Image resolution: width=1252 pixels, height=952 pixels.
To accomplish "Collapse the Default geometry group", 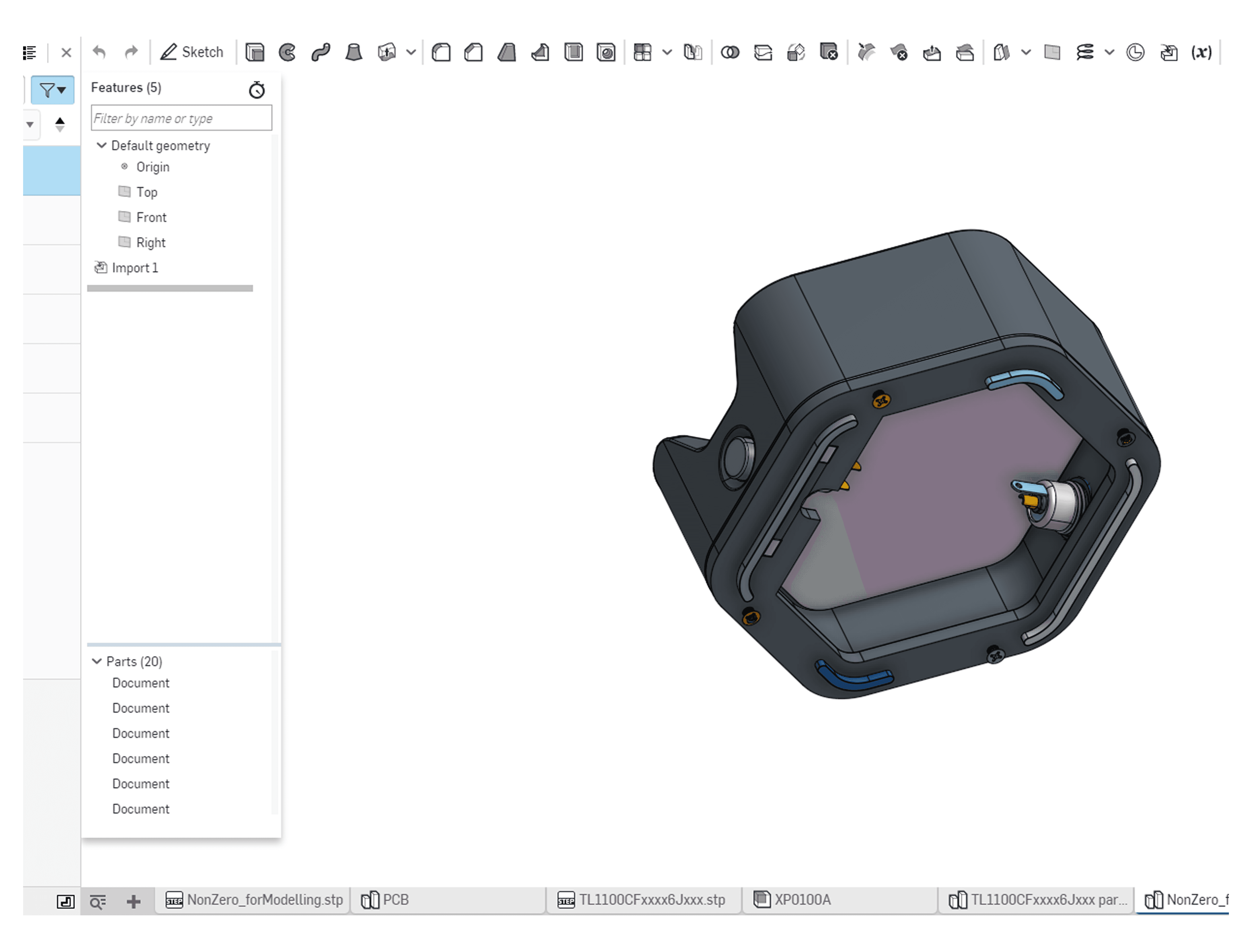I will click(101, 145).
